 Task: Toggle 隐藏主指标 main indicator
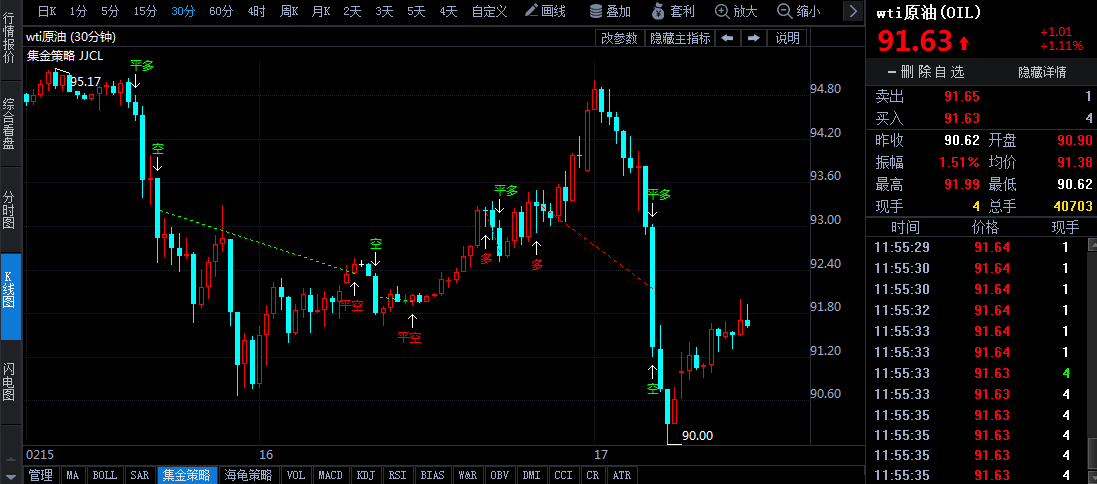coord(680,38)
